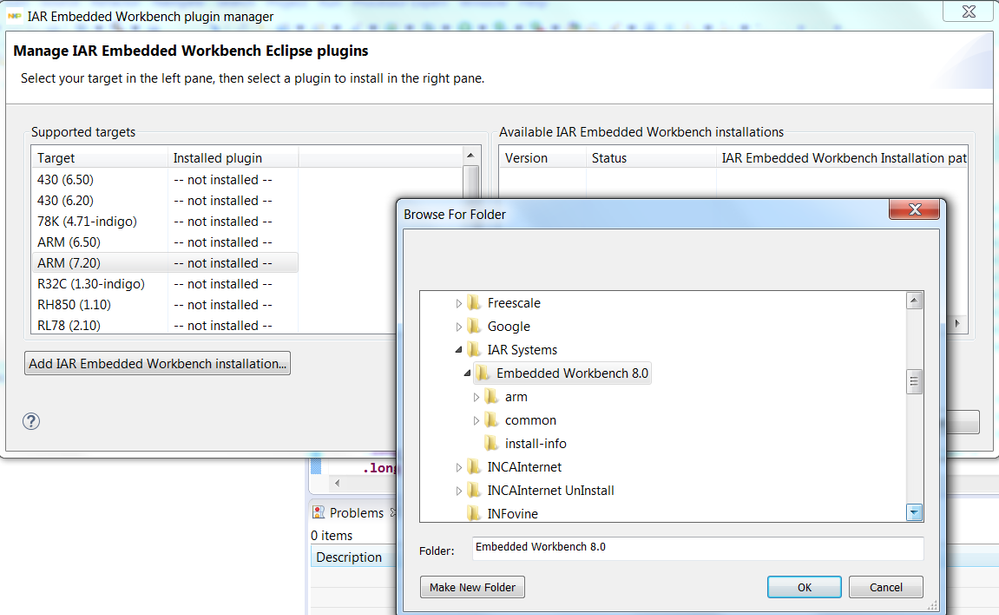This screenshot has width=999, height=615.
Task: Click Make New Folder button
Action: click(x=472, y=587)
